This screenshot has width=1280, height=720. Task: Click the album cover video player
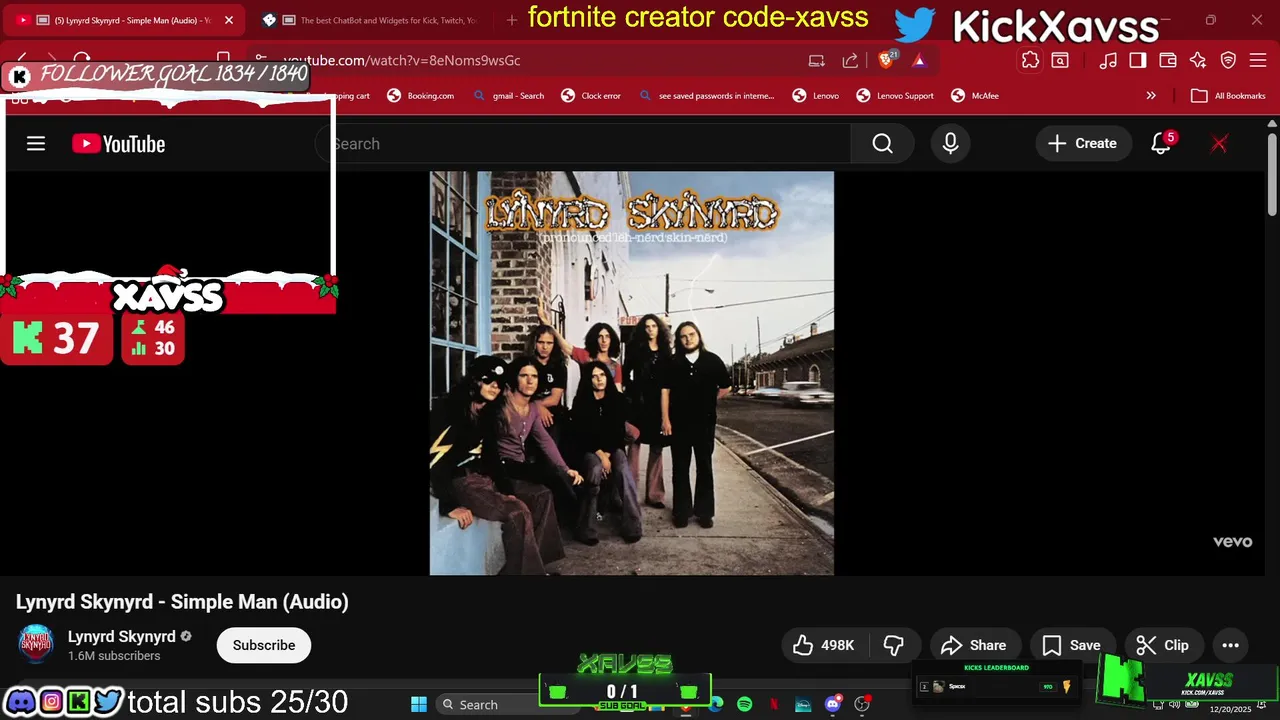tap(632, 373)
